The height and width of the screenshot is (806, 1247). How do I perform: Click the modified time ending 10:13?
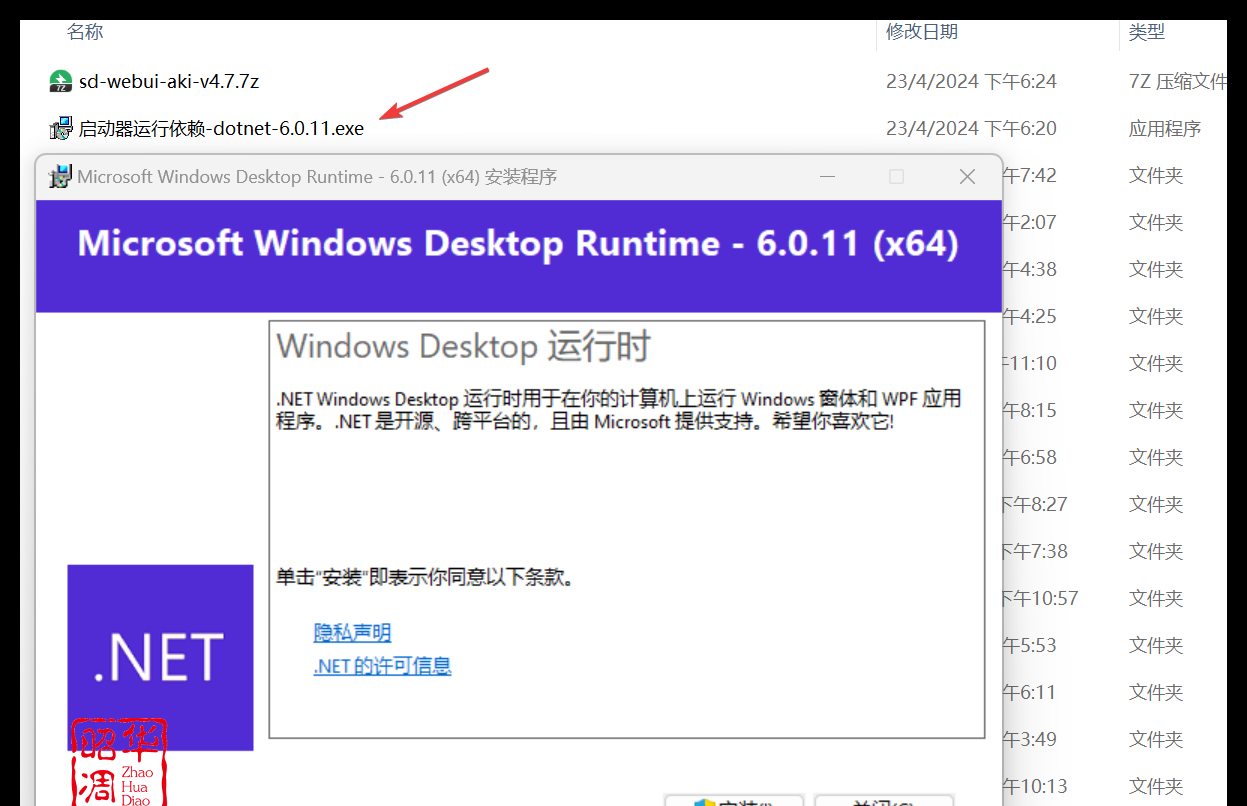1035,786
